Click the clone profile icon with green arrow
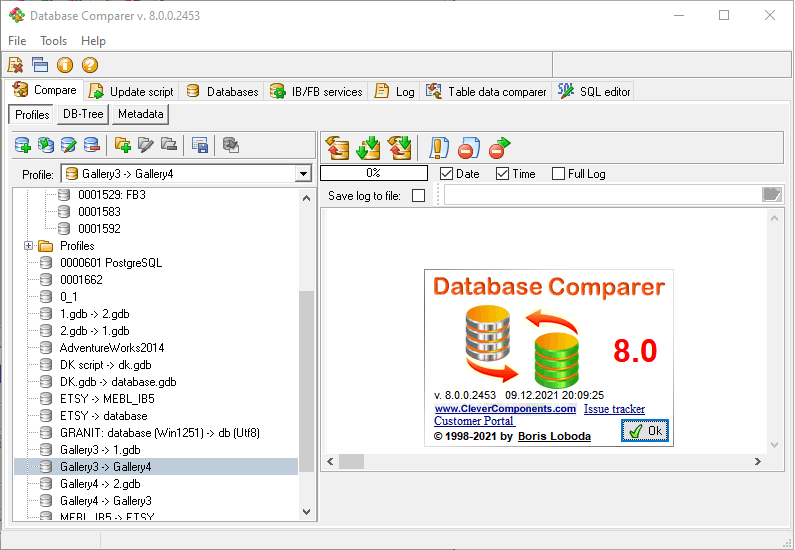 (46, 145)
